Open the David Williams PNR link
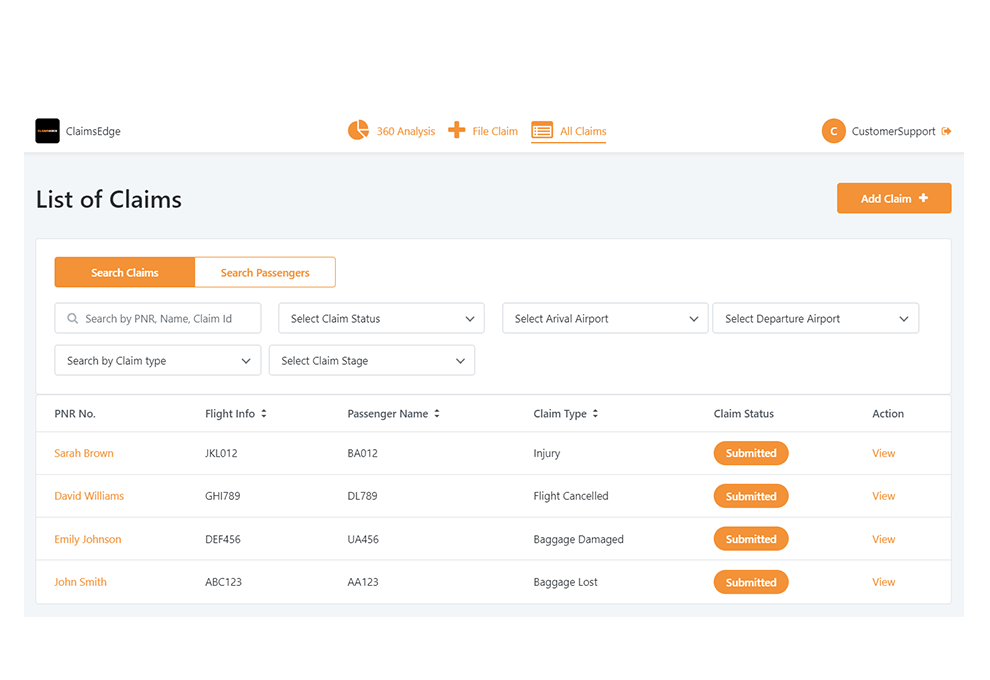 coord(89,496)
